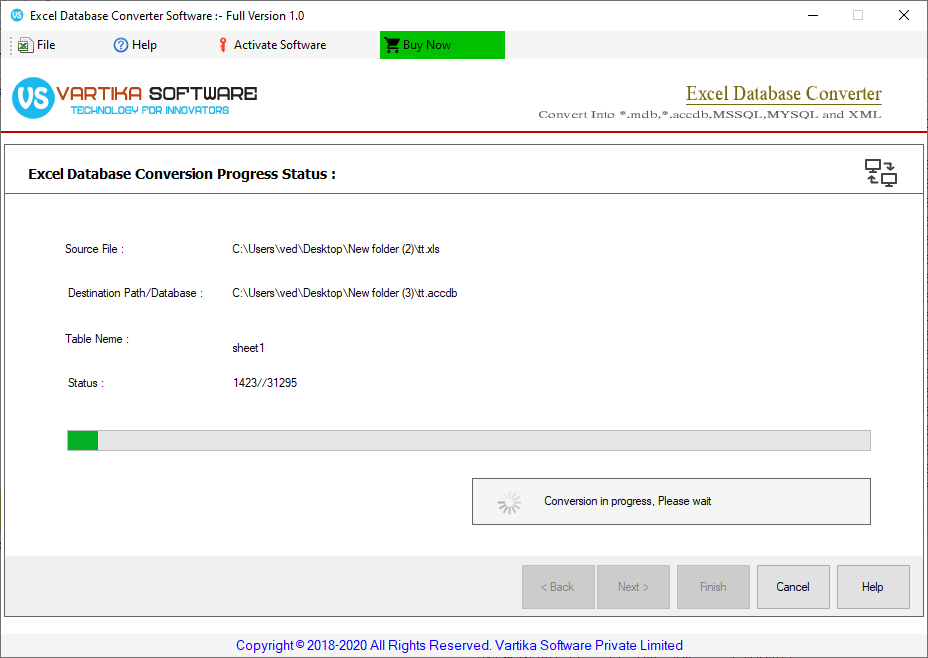
Task: Click Convert Into mdb accdb MSSQL subtitle
Action: pos(710,115)
